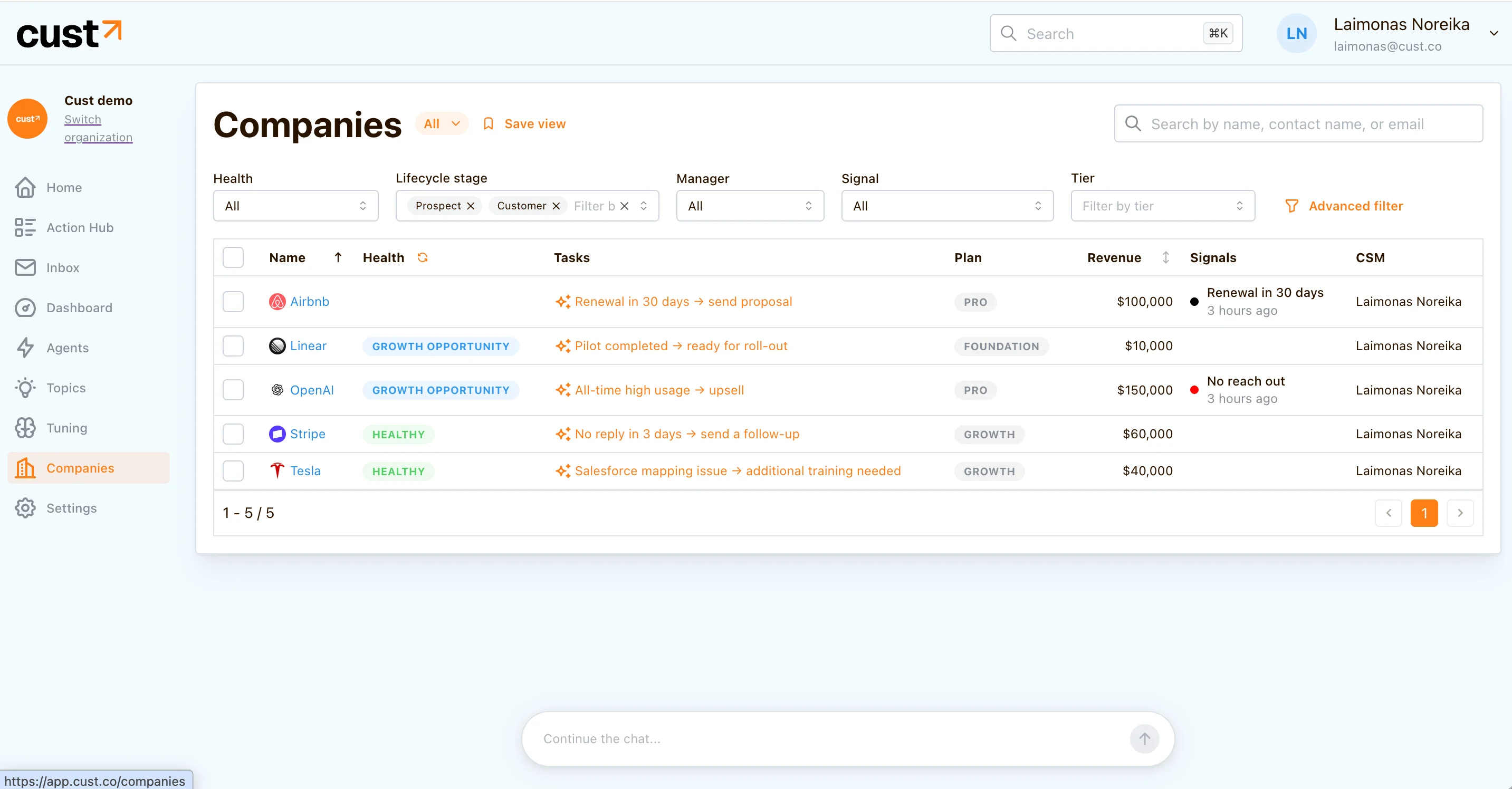This screenshot has width=1512, height=789.
Task: Open Settings page from sidebar
Action: point(89,508)
